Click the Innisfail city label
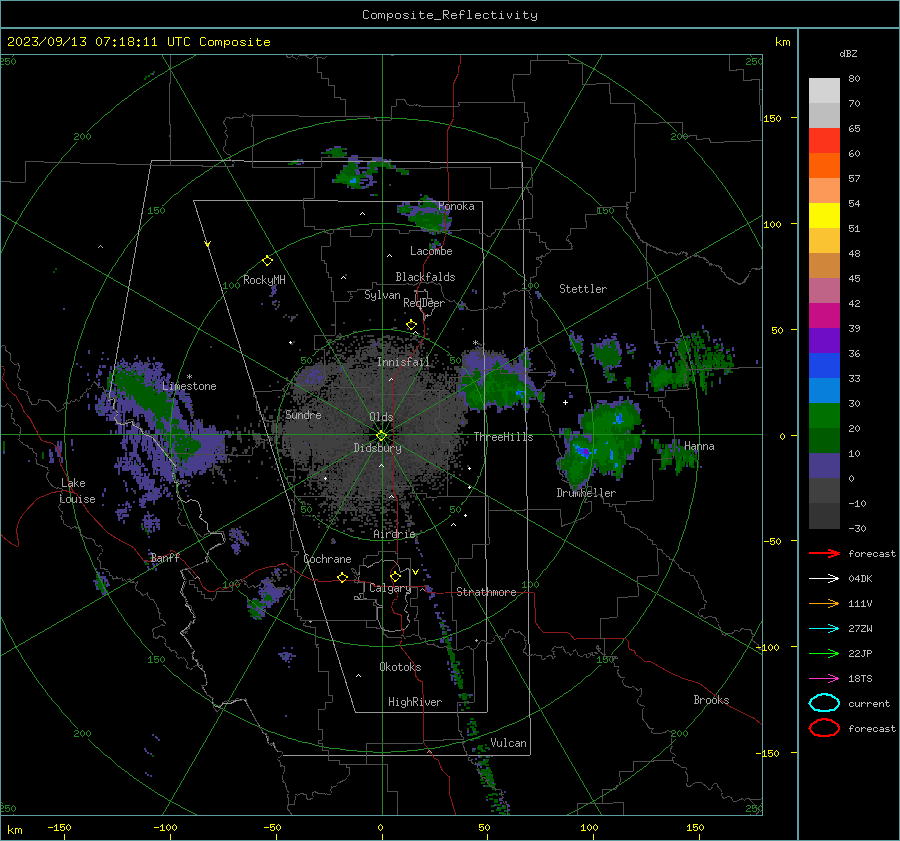The width and height of the screenshot is (900, 841). (x=404, y=362)
